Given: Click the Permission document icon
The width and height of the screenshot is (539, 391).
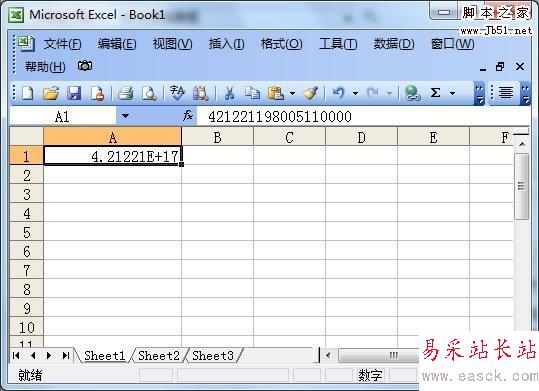Looking at the screenshot, I should point(98,93).
